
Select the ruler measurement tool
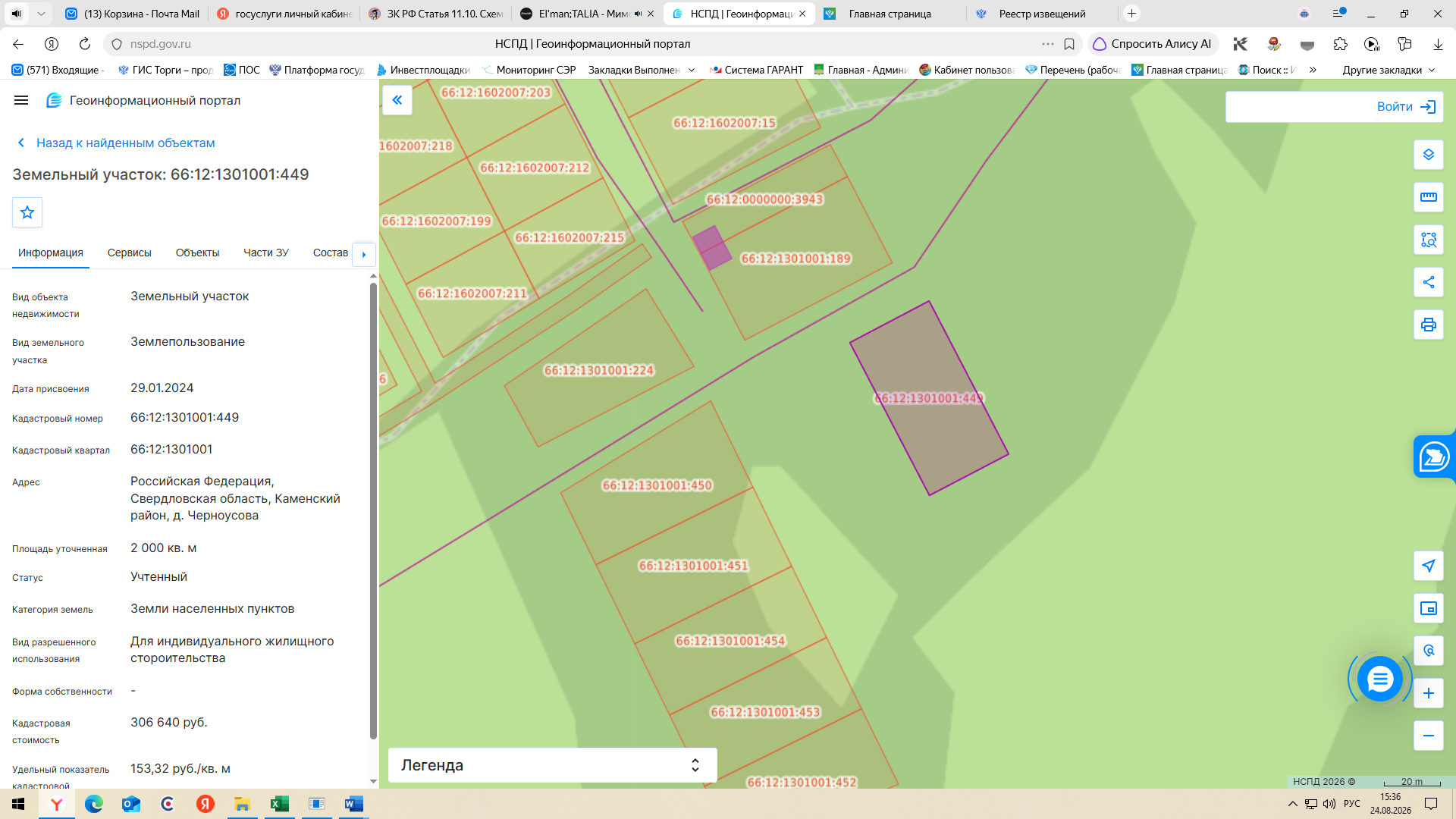pyautogui.click(x=1429, y=197)
